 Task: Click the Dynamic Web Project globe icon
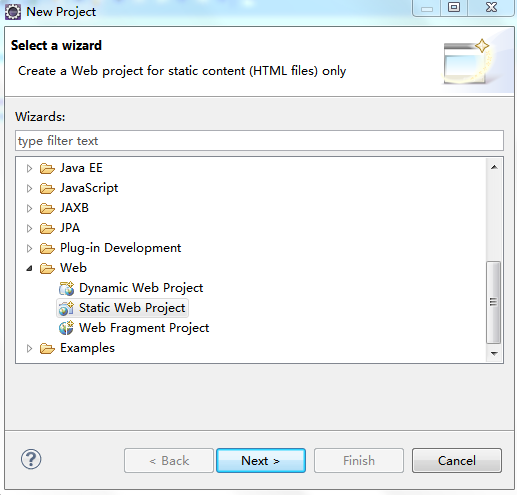coord(66,288)
